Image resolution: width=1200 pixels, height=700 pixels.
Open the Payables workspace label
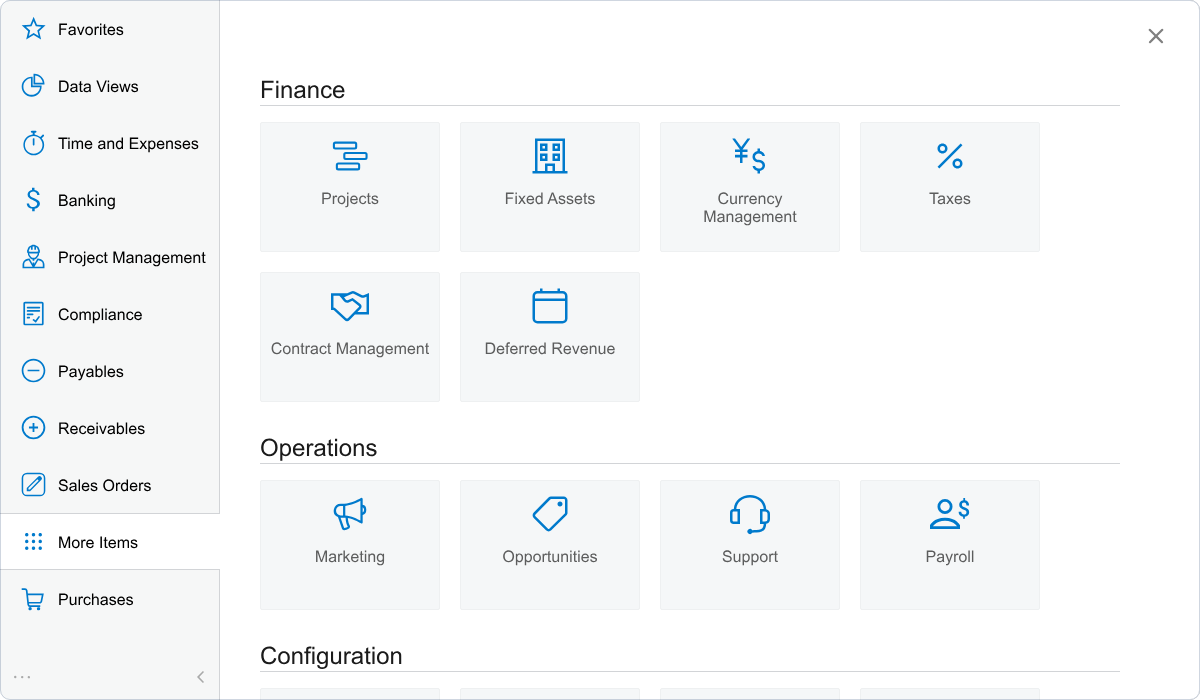click(x=91, y=371)
